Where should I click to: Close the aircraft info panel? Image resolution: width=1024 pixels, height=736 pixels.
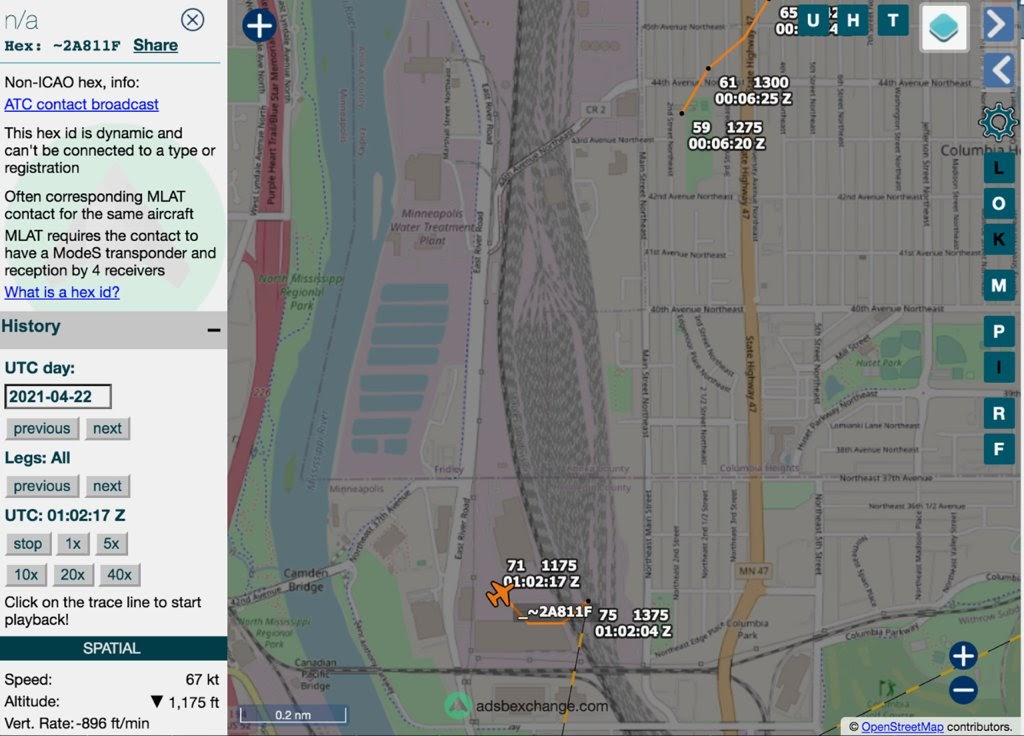pyautogui.click(x=192, y=19)
